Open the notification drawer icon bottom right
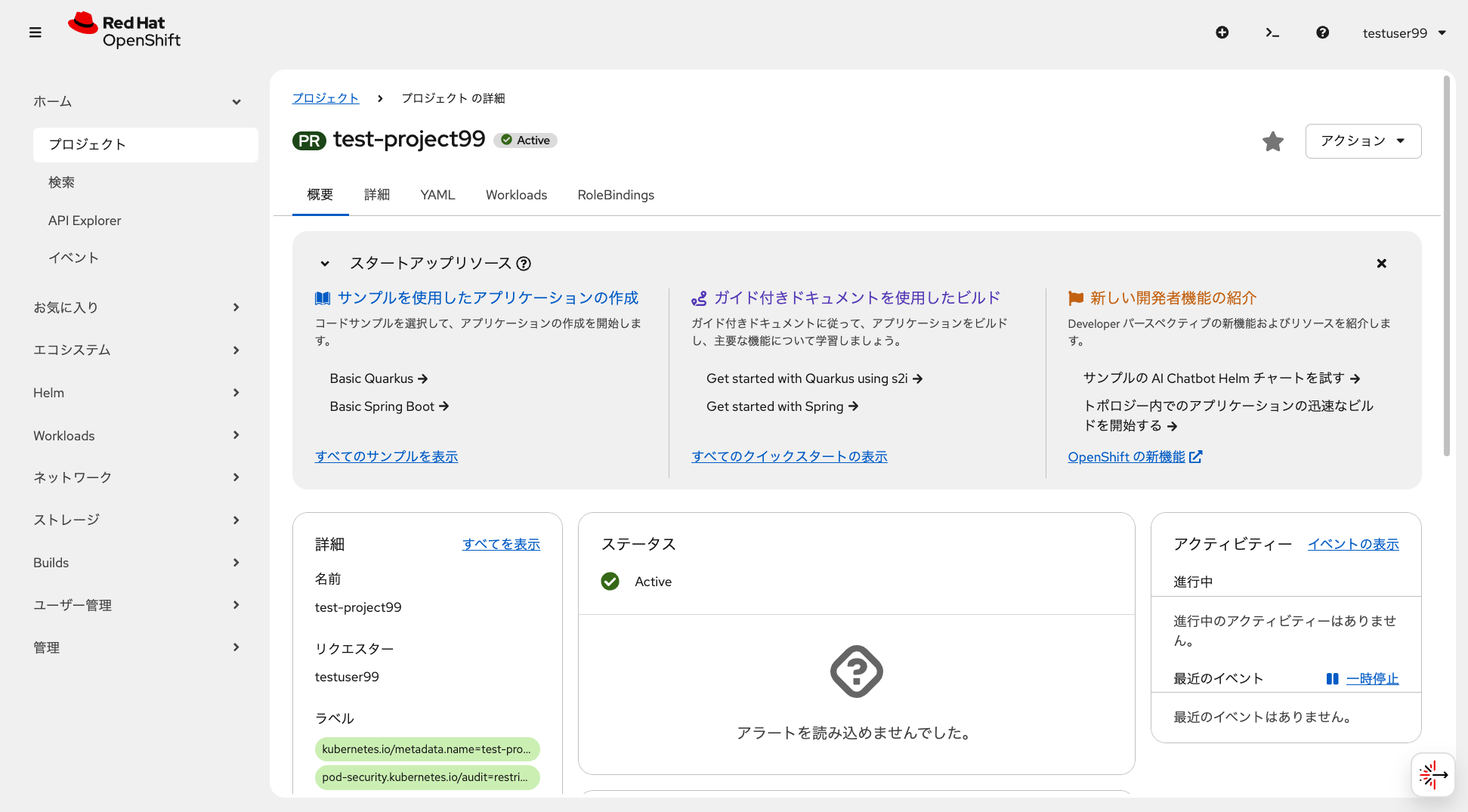 [1433, 775]
